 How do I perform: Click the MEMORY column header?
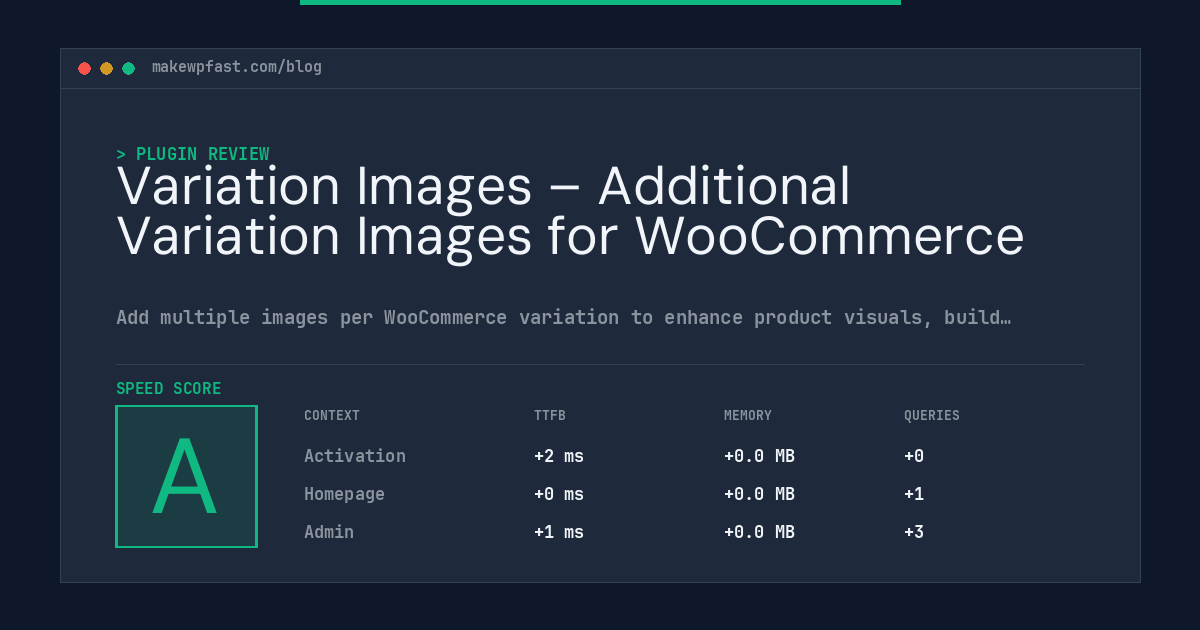(748, 415)
